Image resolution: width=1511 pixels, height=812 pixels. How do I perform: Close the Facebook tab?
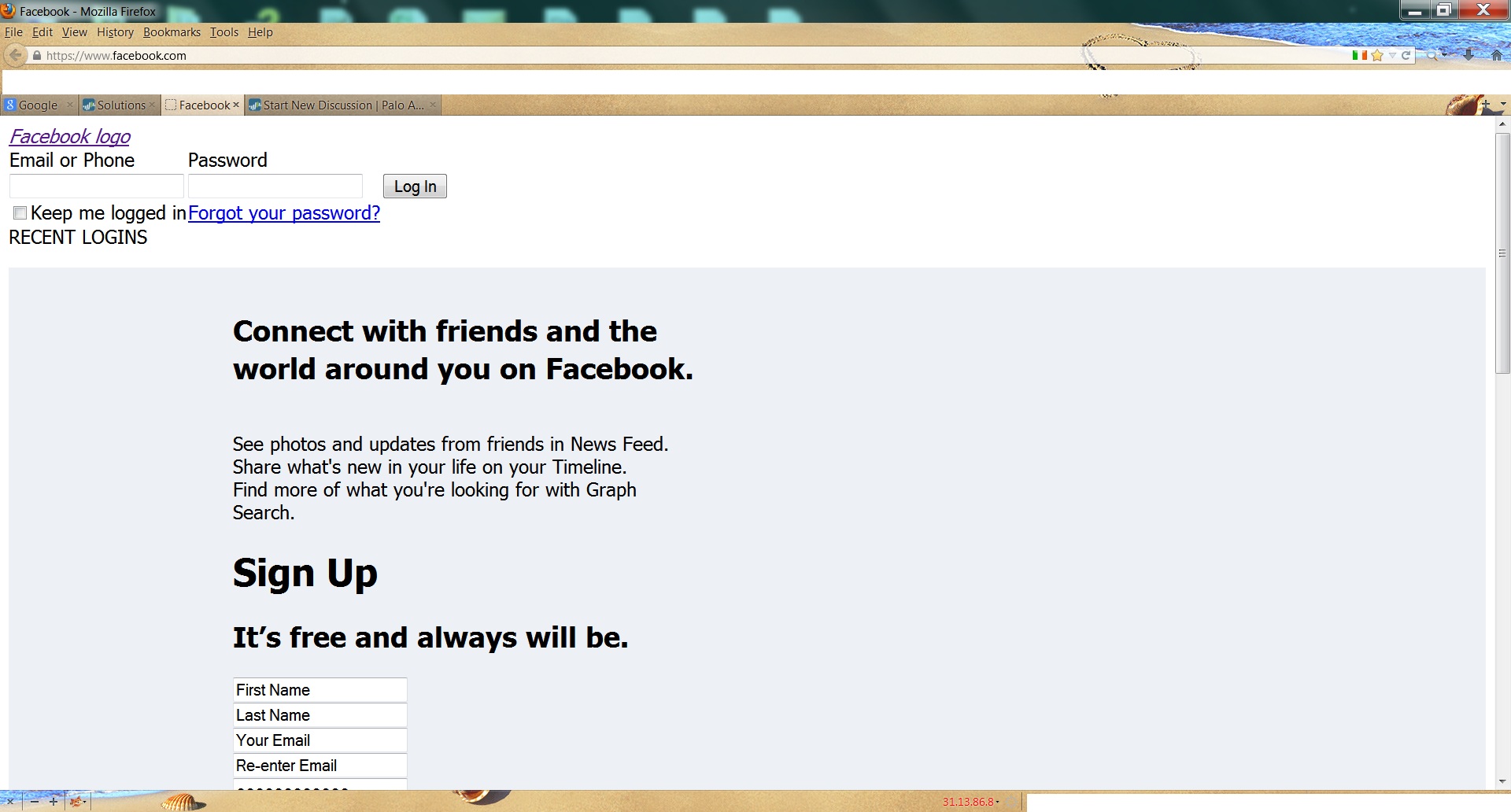click(235, 105)
